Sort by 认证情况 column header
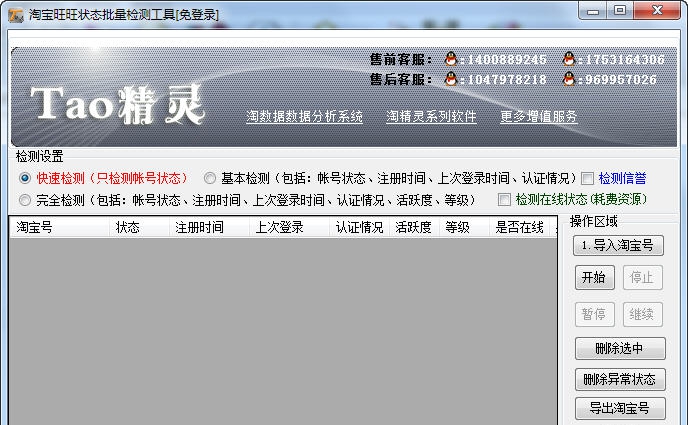 (359, 227)
